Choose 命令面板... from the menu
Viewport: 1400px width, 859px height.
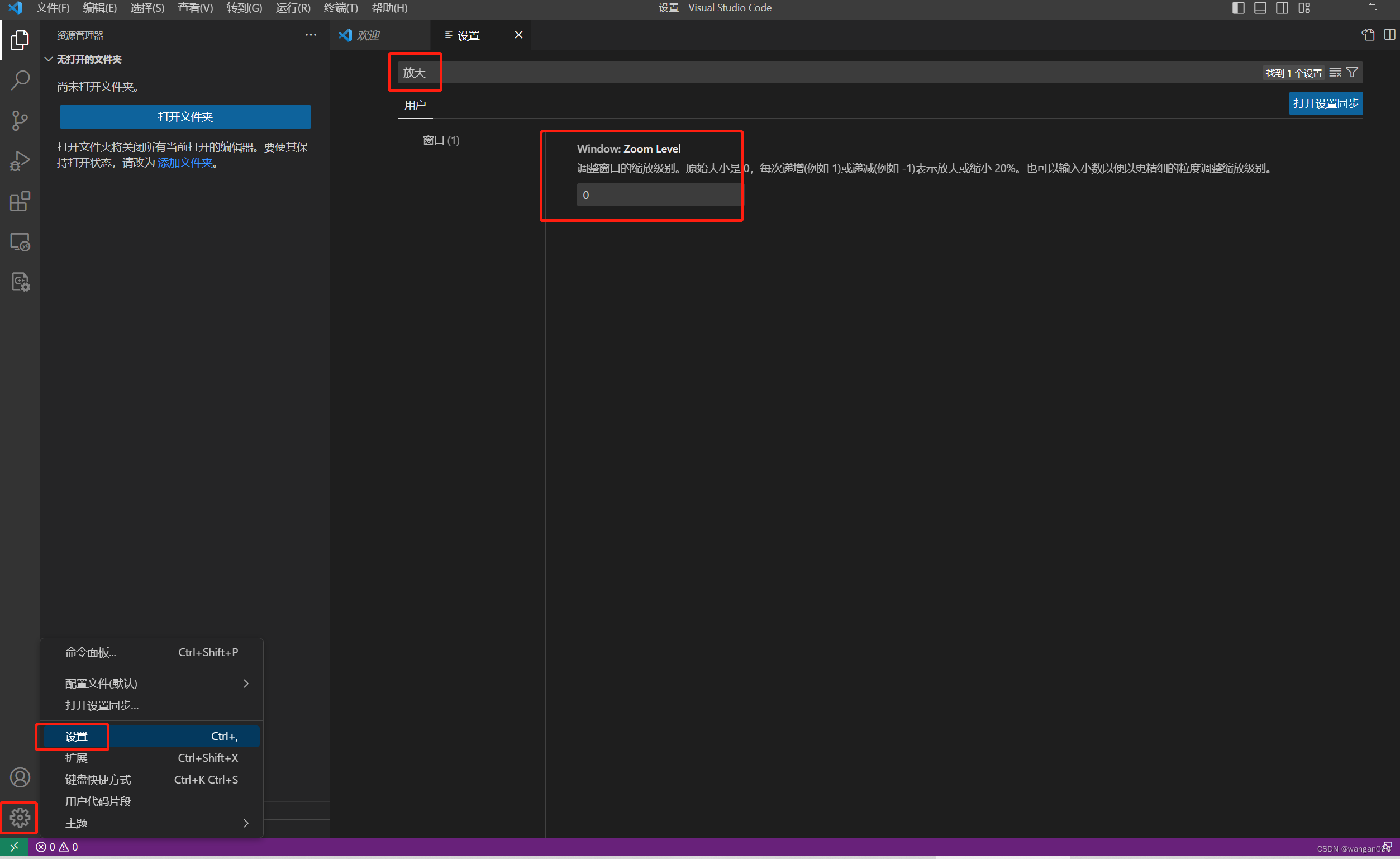coord(152,652)
